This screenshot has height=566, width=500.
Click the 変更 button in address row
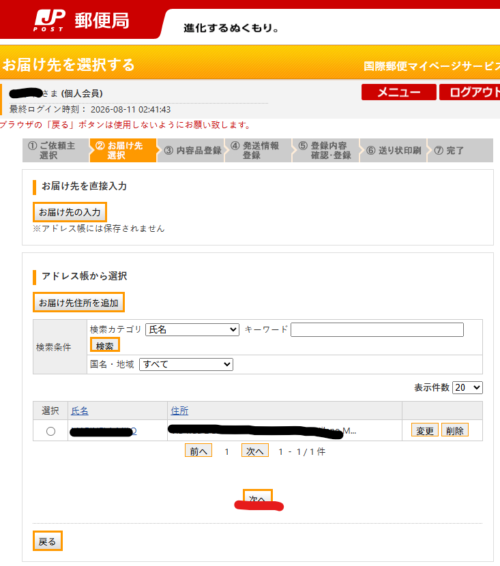pyautogui.click(x=425, y=430)
